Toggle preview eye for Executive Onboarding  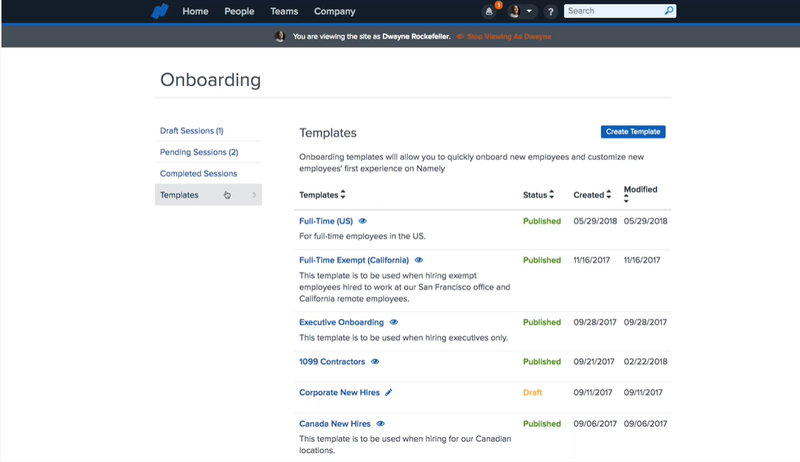coord(394,322)
